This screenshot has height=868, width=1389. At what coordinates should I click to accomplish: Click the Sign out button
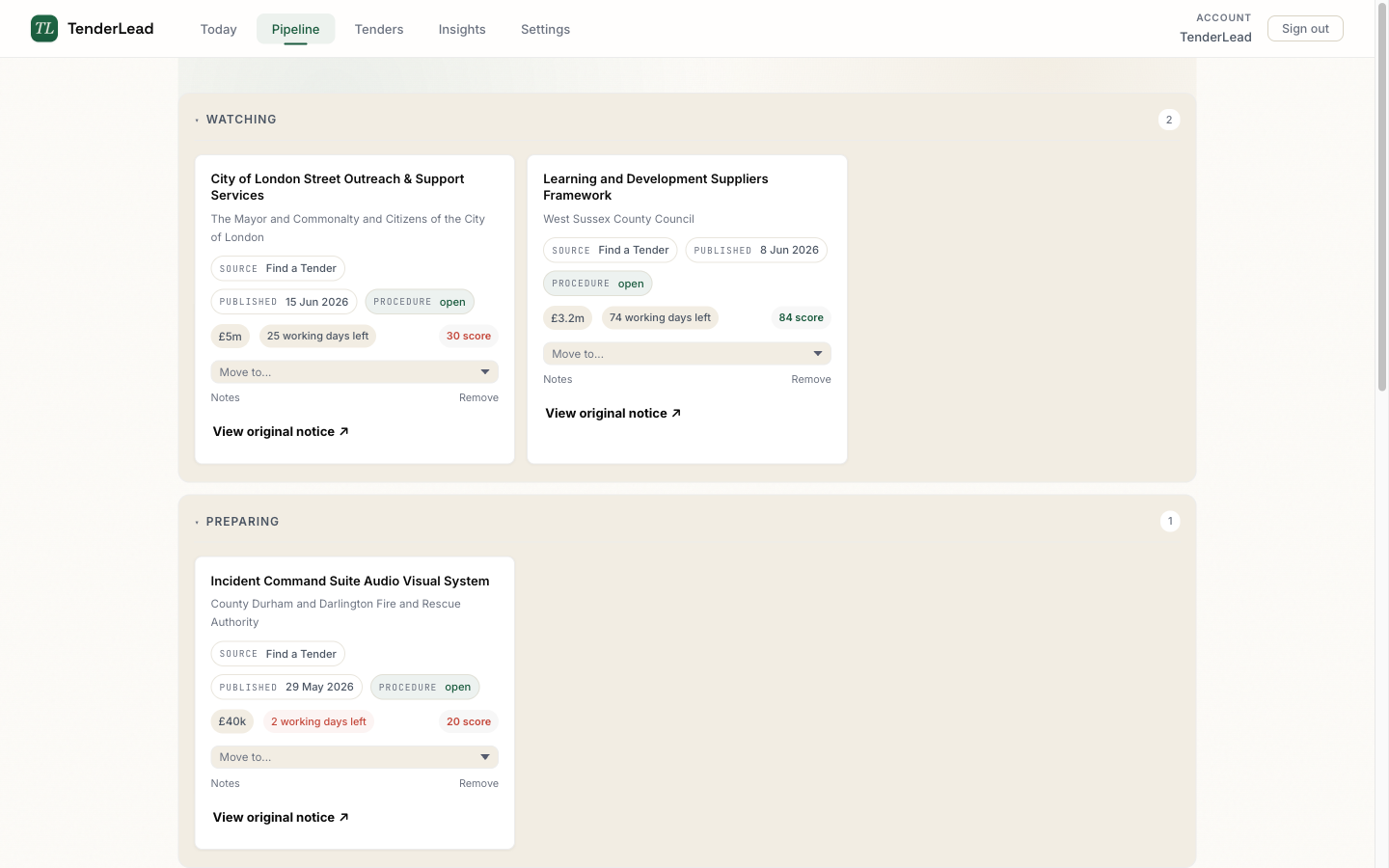(1305, 29)
